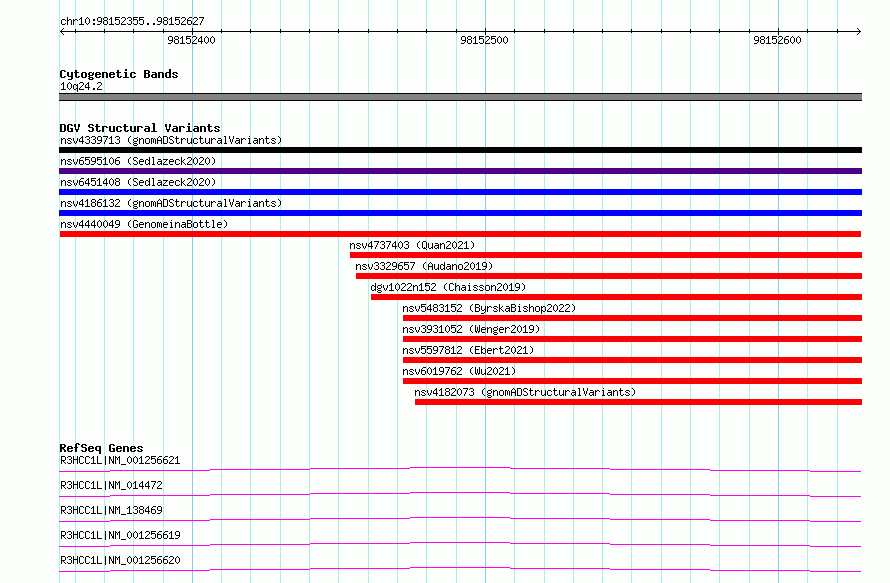Open variant nsv5483152 (ByrskaBishop2022) label
890x583 pixels.
tap(489, 308)
